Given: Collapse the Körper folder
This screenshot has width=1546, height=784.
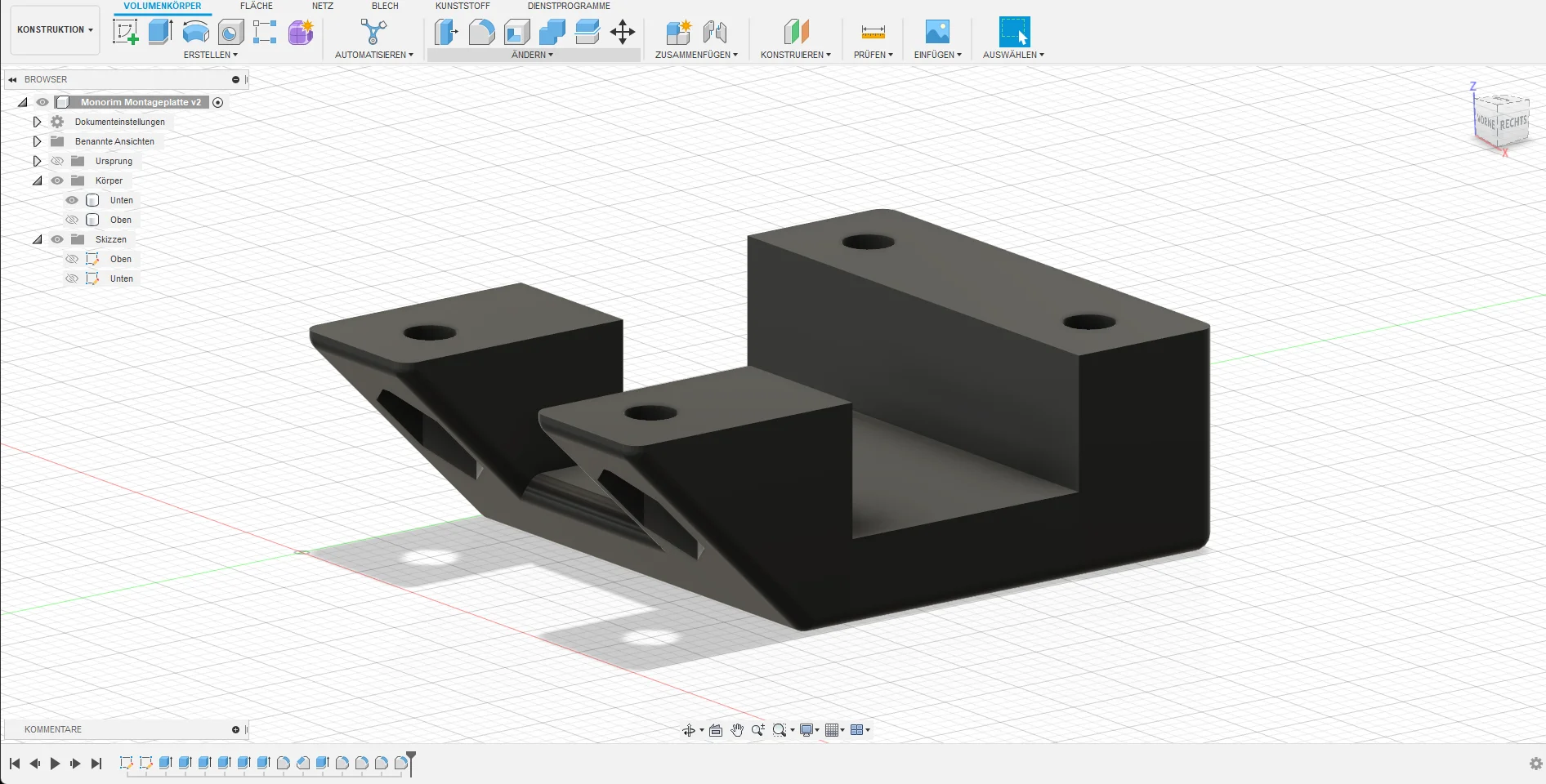Looking at the screenshot, I should pos(37,180).
